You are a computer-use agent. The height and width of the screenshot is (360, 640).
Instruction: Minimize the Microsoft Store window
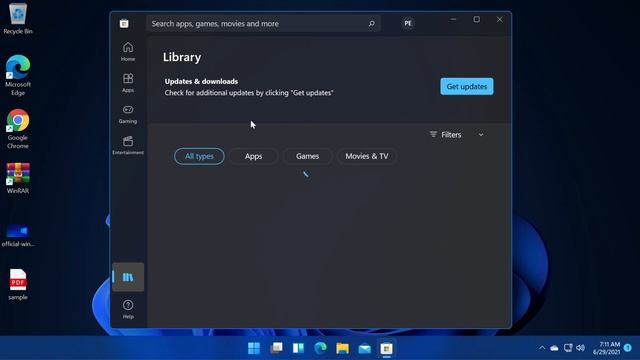[453, 19]
